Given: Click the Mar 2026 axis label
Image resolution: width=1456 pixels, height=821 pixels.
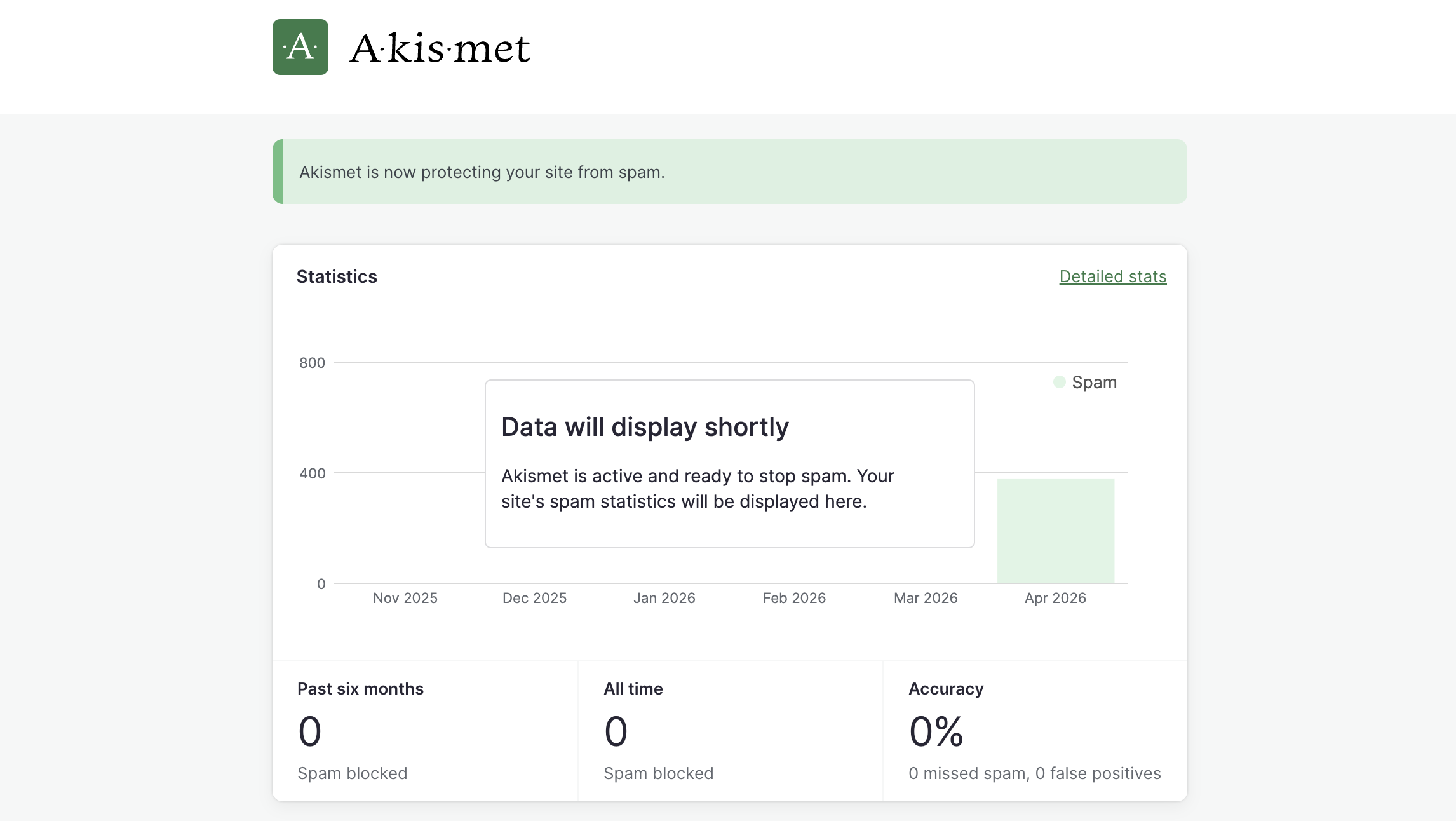Looking at the screenshot, I should (x=926, y=598).
